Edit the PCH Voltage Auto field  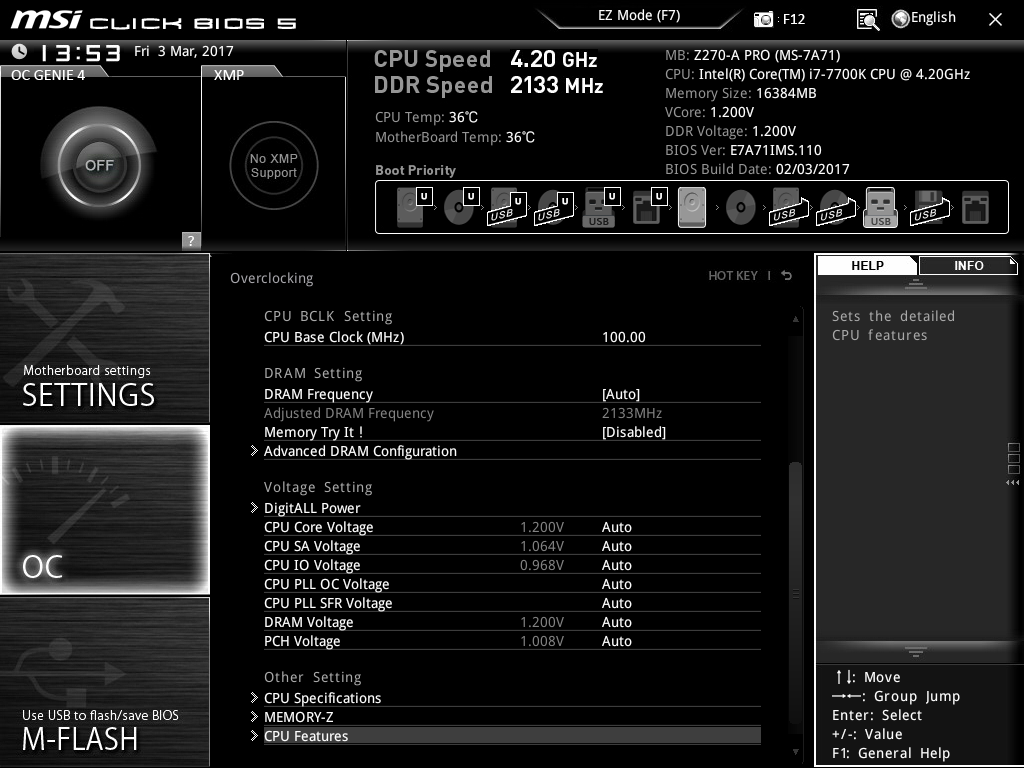point(616,641)
